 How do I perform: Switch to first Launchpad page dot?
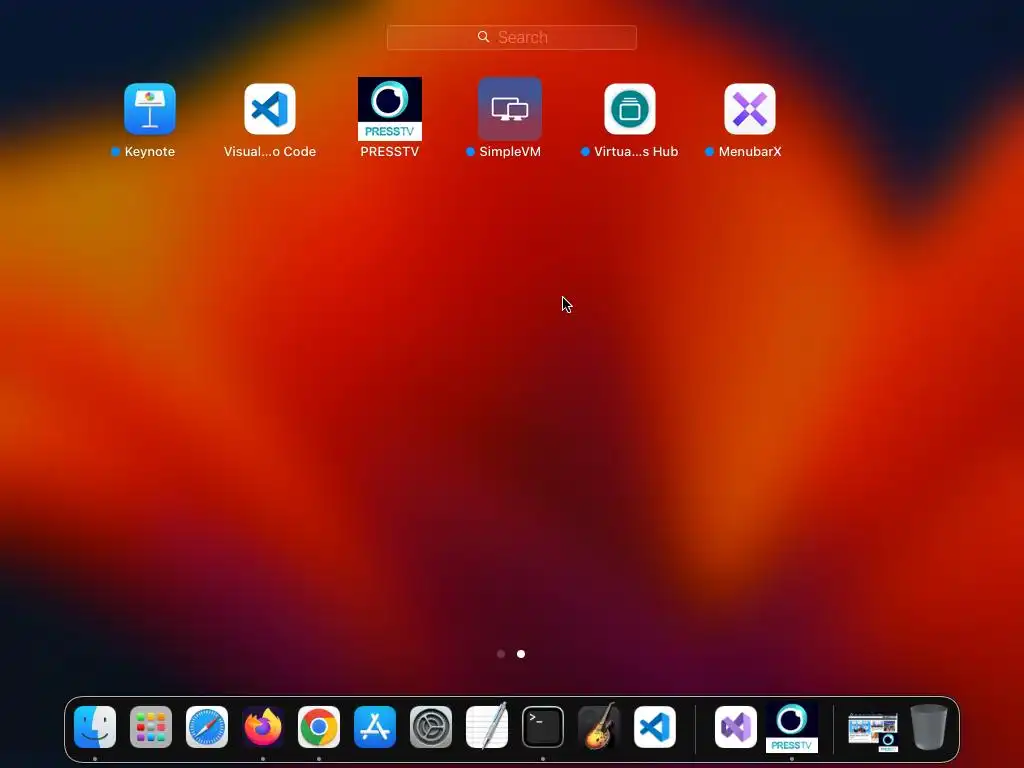[x=501, y=654]
